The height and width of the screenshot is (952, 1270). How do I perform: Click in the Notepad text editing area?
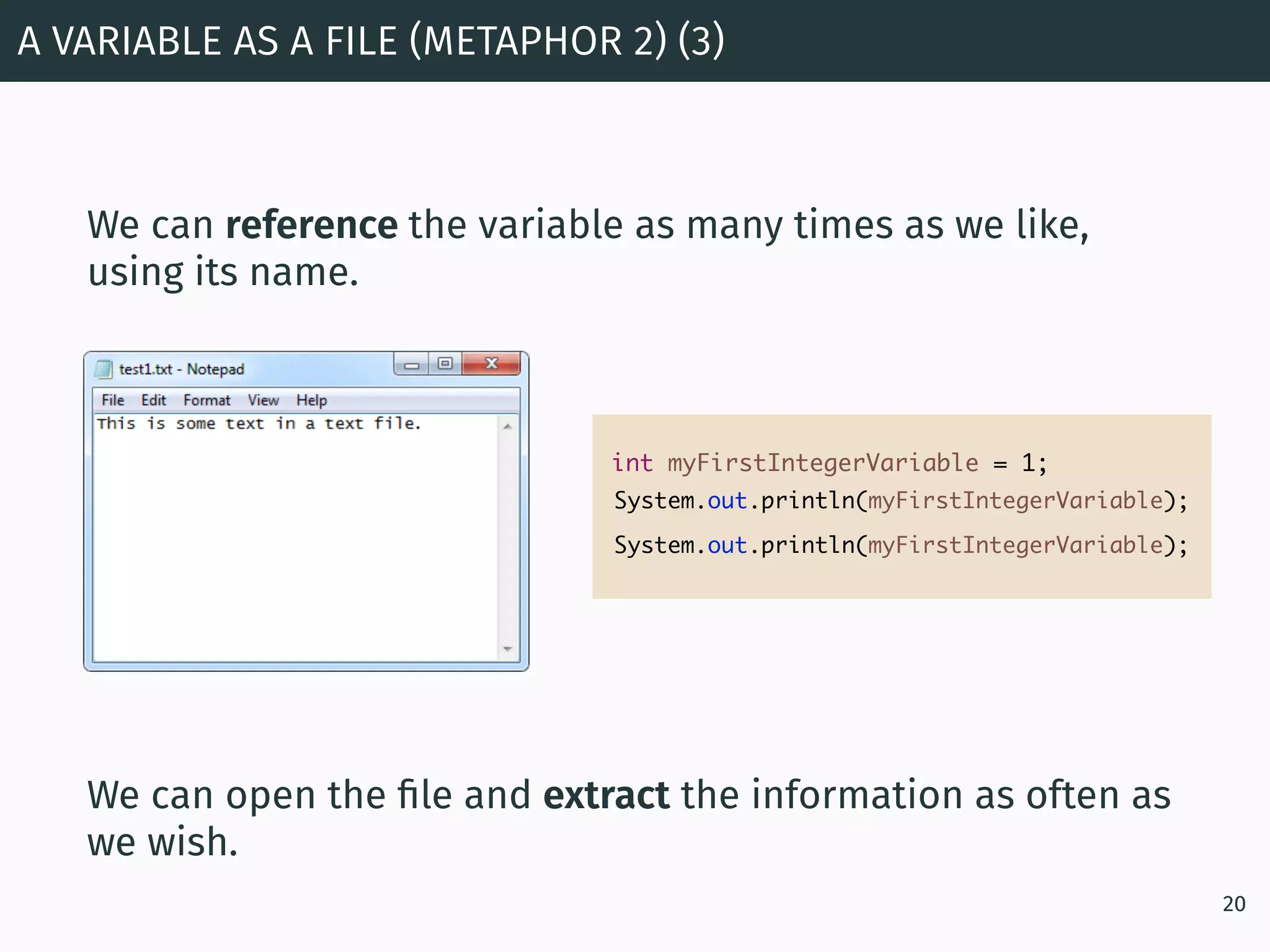(x=296, y=538)
